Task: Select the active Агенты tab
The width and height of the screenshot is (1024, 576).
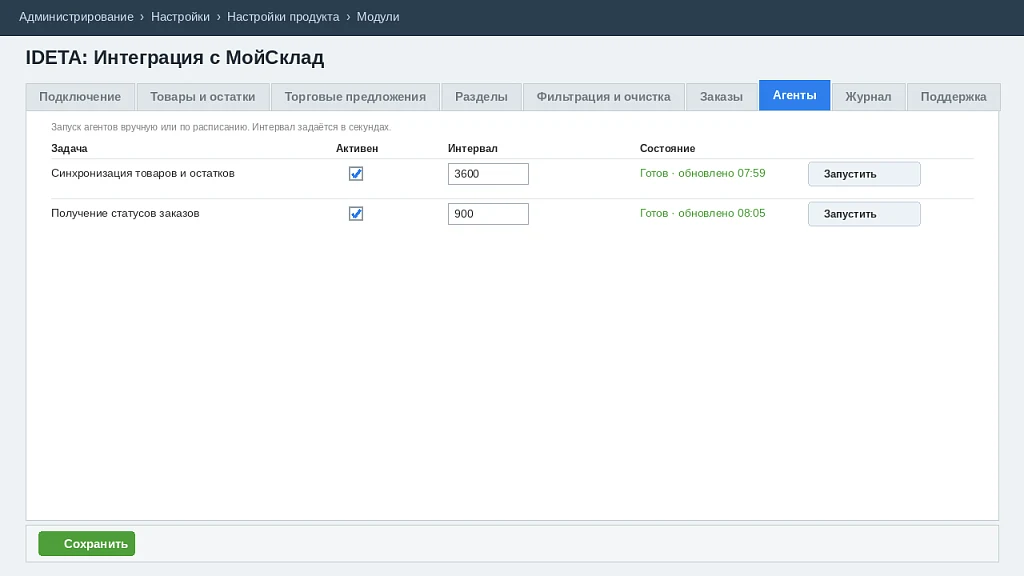Action: [x=795, y=95]
